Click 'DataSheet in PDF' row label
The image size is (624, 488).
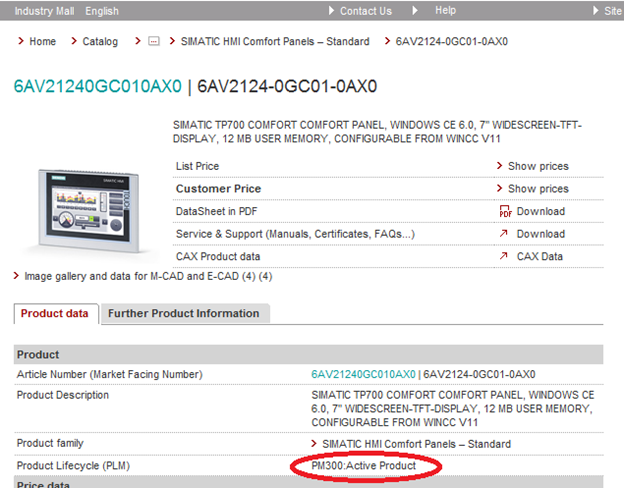216,211
